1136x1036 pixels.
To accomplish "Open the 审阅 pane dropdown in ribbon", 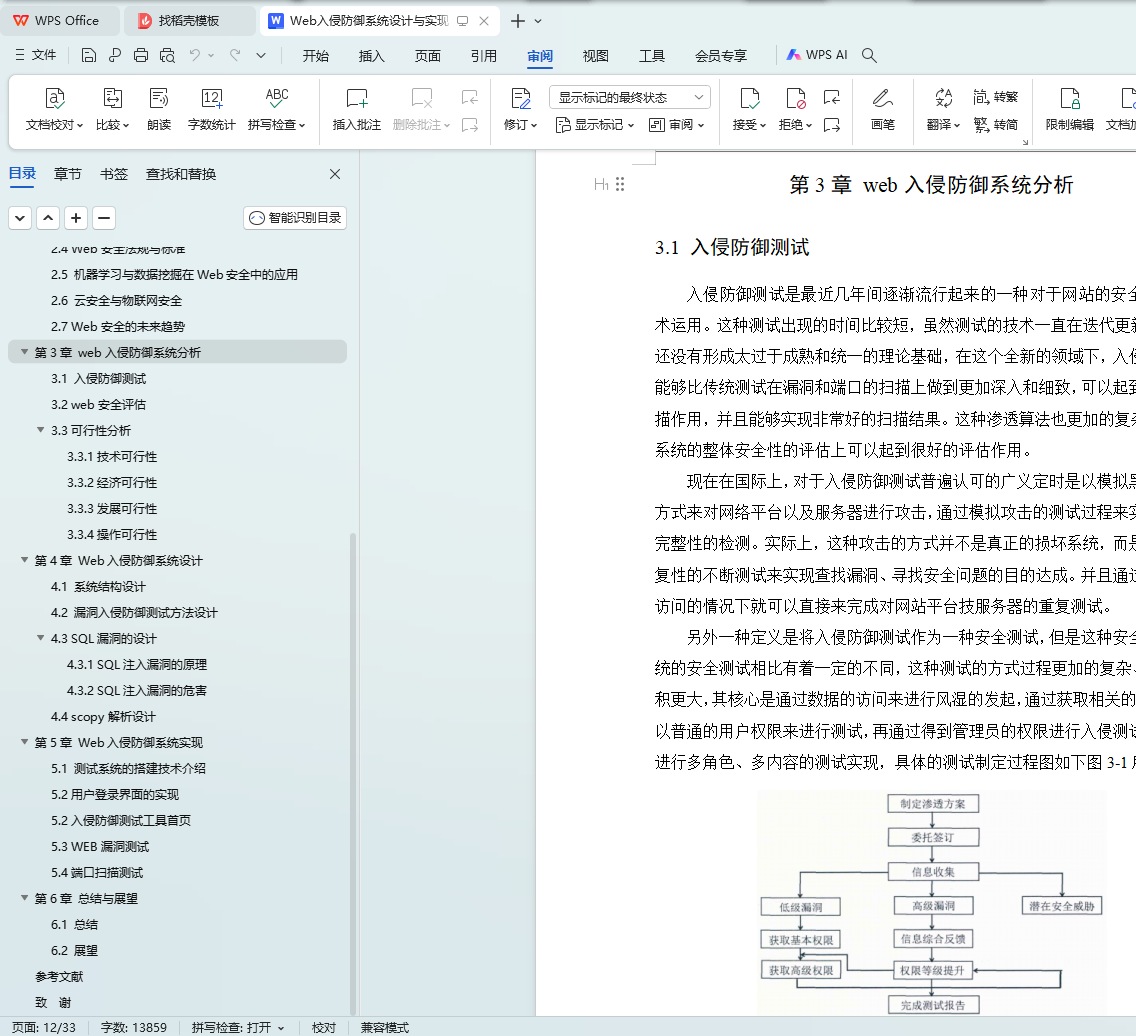I will coord(677,125).
